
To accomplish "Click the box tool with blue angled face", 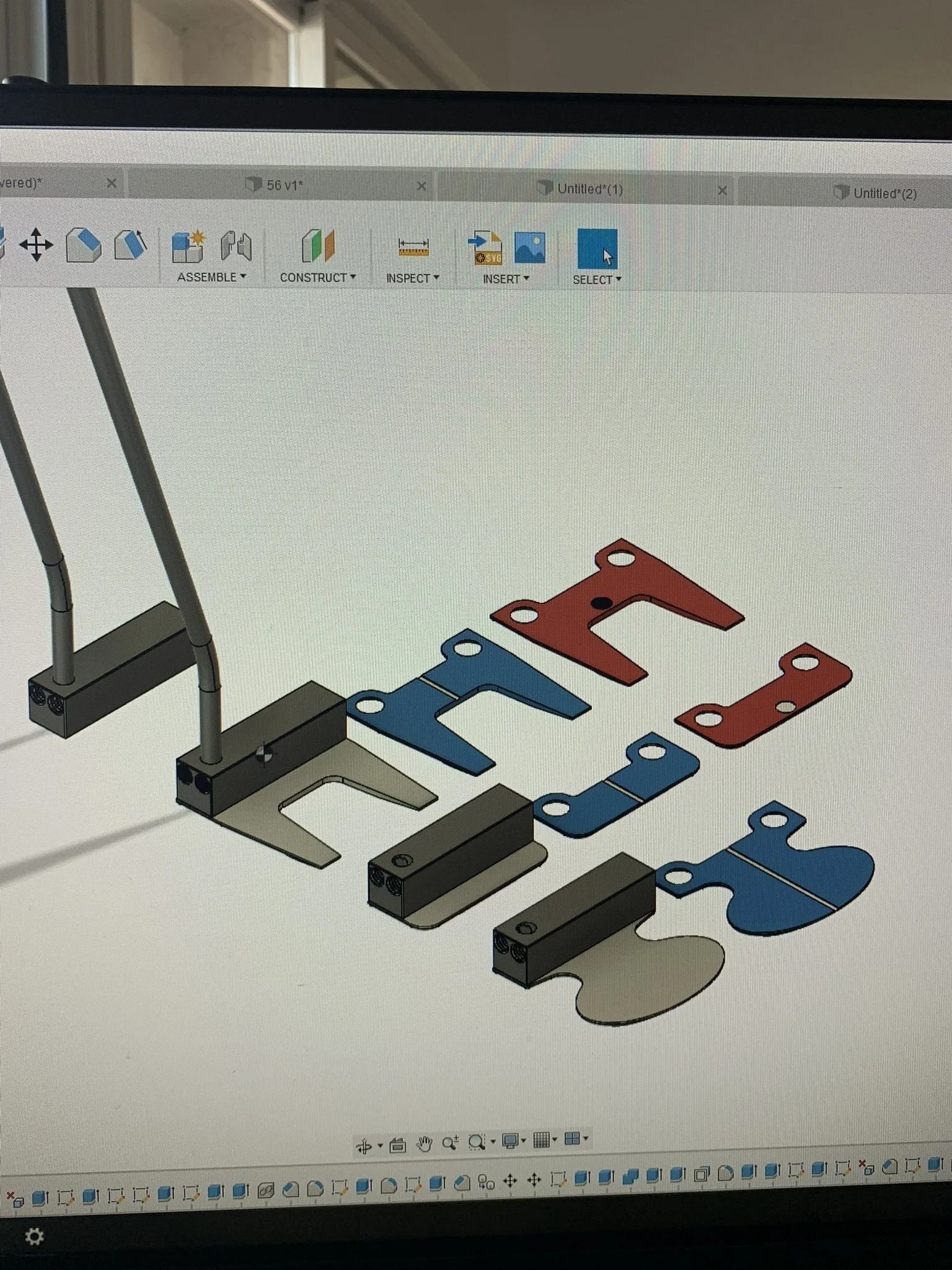I will tap(84, 245).
